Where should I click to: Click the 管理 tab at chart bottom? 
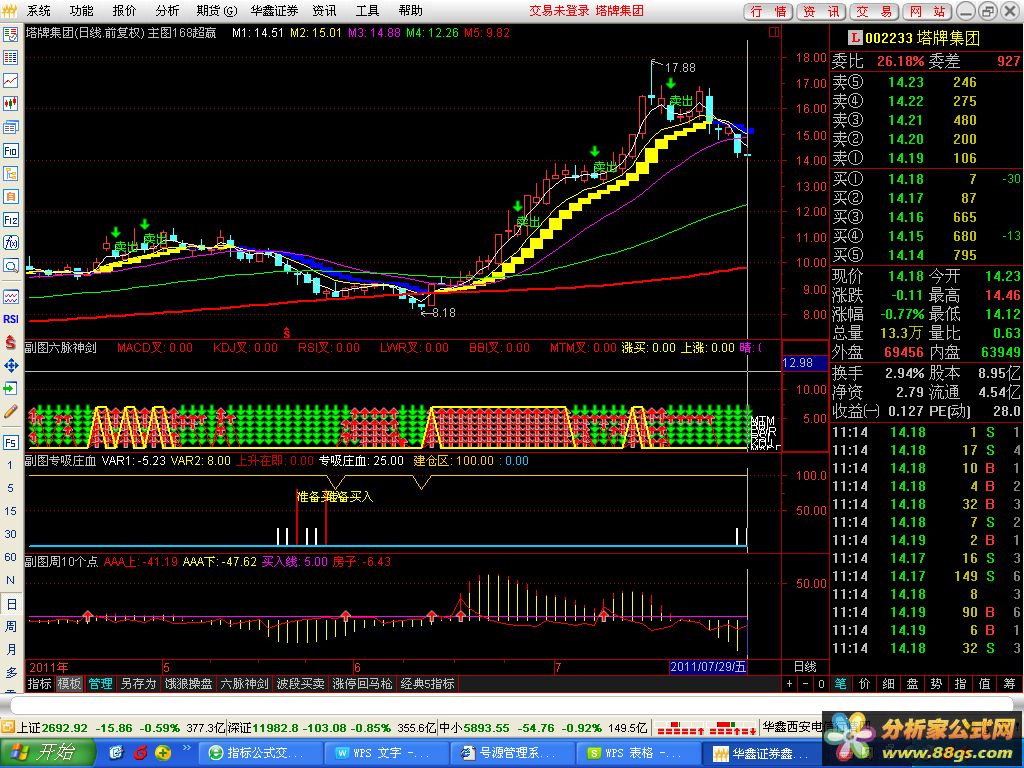pyautogui.click(x=100, y=684)
